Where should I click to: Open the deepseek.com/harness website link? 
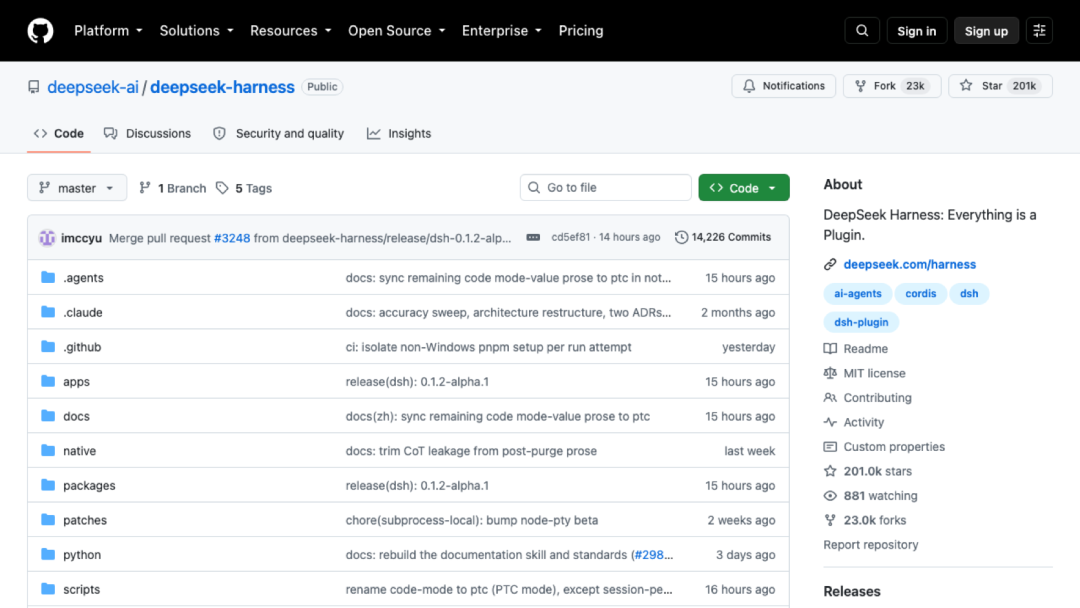coord(910,264)
